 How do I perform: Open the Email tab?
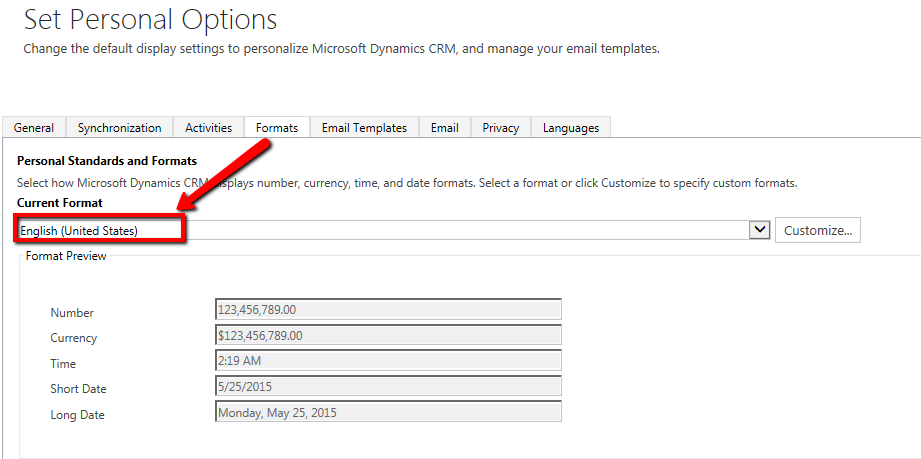445,128
